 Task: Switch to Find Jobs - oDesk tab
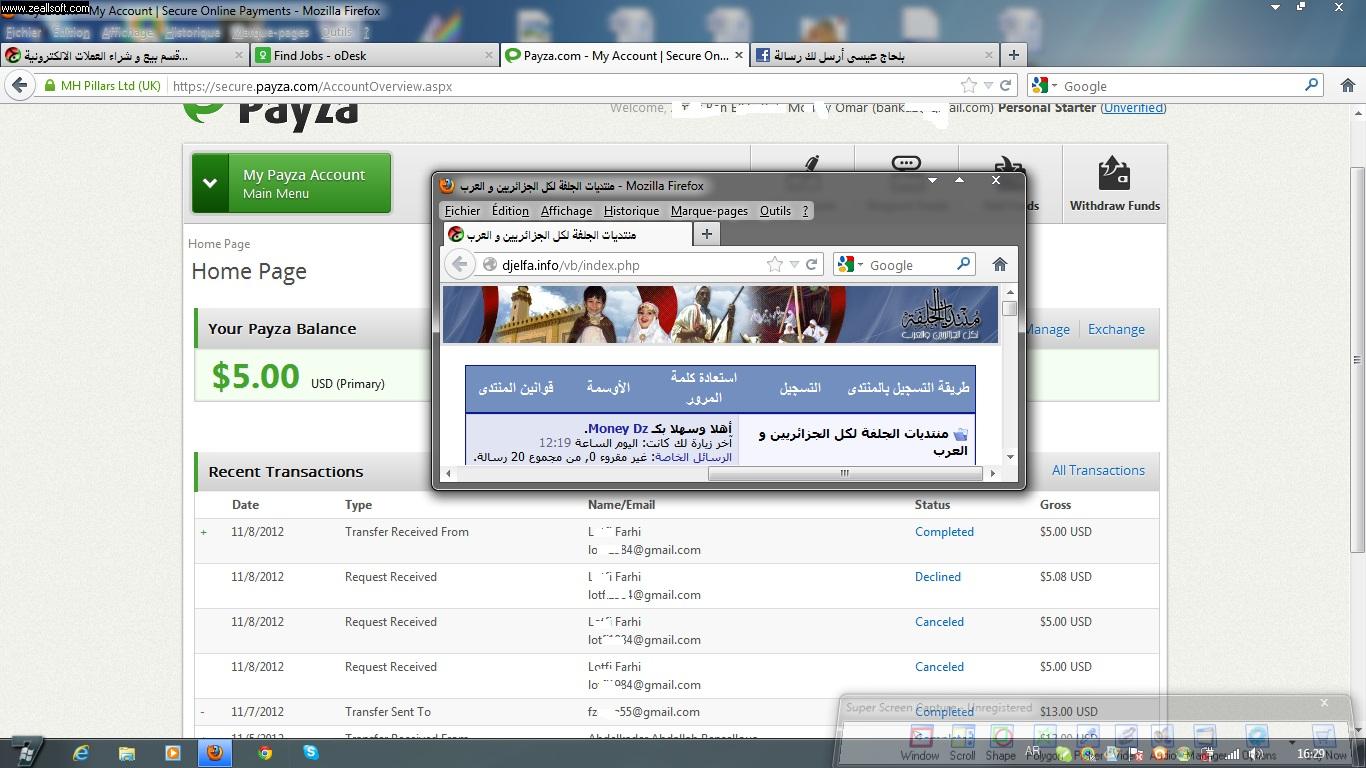pyautogui.click(x=374, y=55)
